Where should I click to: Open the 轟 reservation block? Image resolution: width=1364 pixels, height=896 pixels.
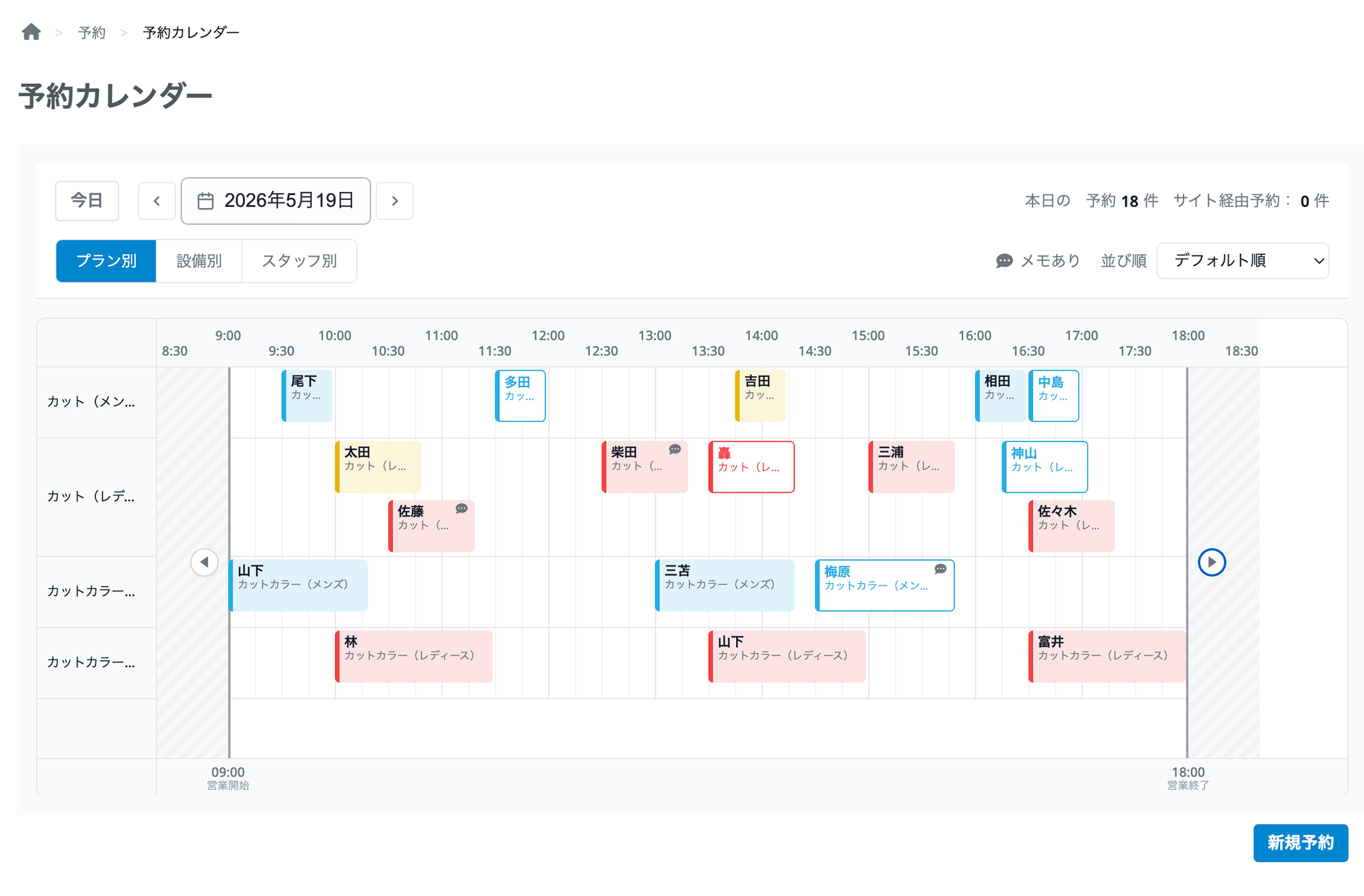click(x=751, y=467)
